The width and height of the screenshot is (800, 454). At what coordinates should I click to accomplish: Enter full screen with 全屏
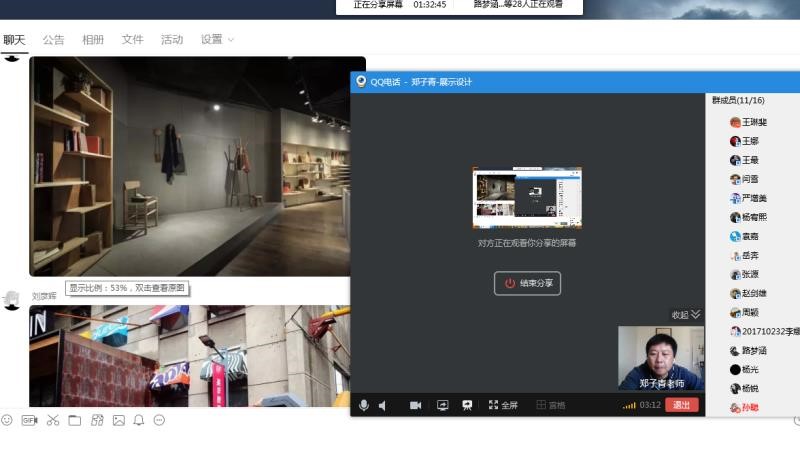[503, 405]
